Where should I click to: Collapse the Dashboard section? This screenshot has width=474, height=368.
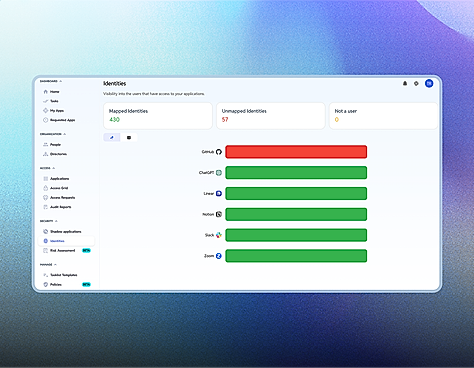tap(61, 81)
